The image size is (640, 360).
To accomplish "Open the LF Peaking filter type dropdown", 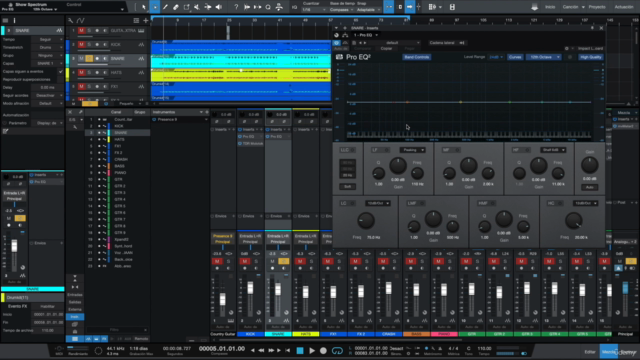I will [412, 150].
